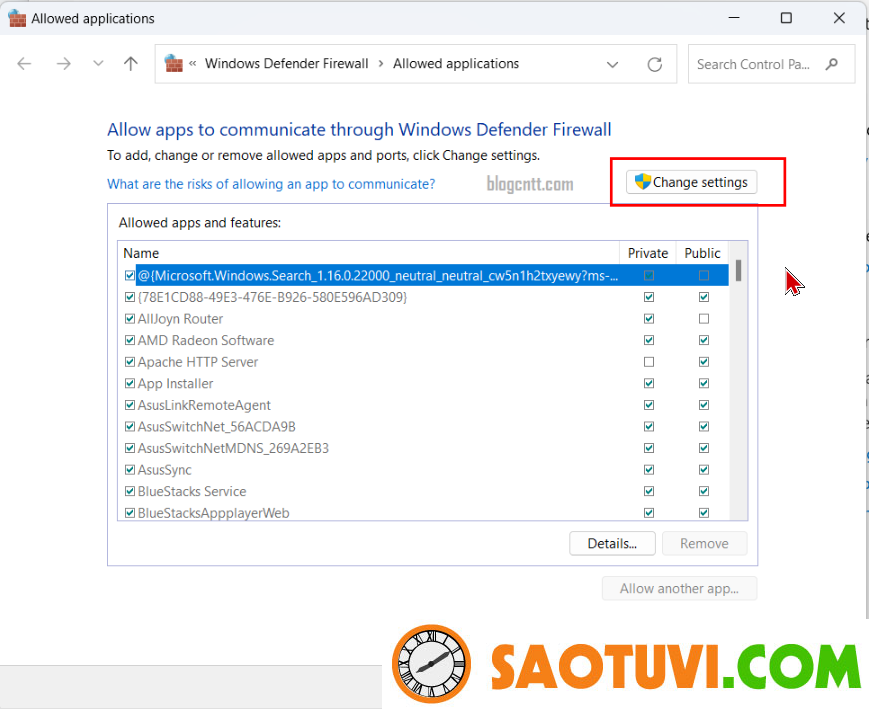Click the Search Control Panel field
The height and width of the screenshot is (709, 871).
771,64
